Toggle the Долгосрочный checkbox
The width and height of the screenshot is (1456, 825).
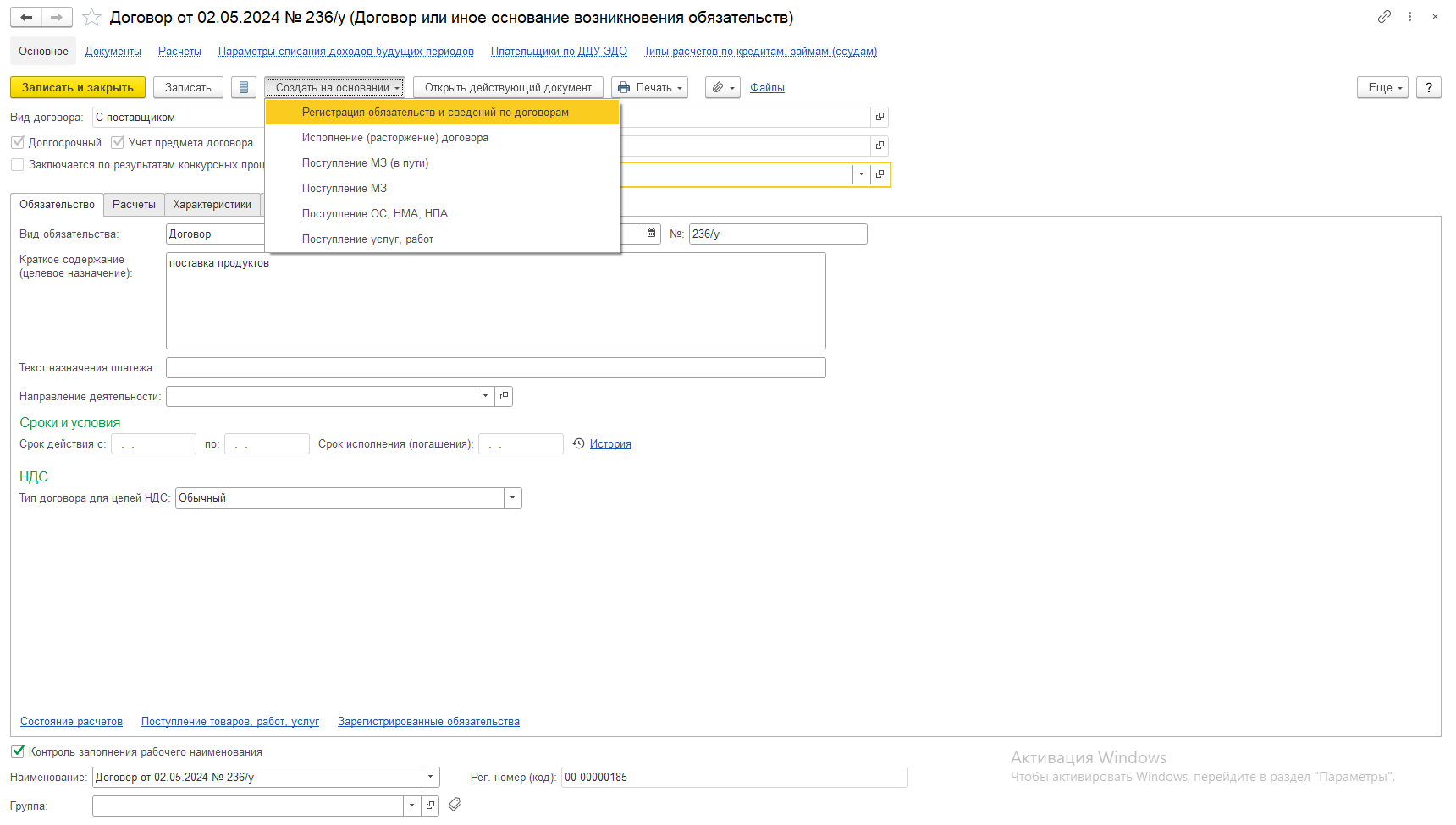tap(18, 142)
